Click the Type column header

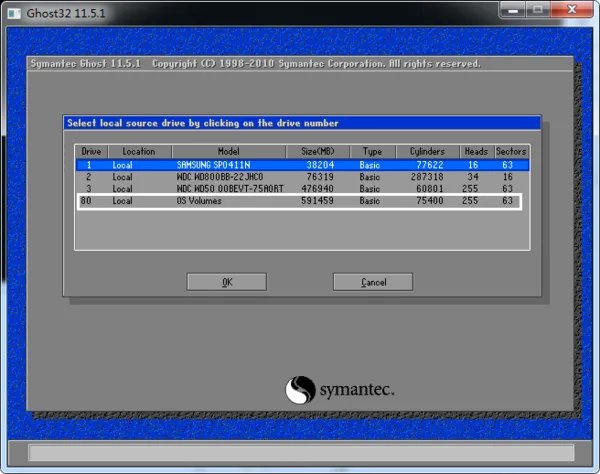pyautogui.click(x=372, y=151)
